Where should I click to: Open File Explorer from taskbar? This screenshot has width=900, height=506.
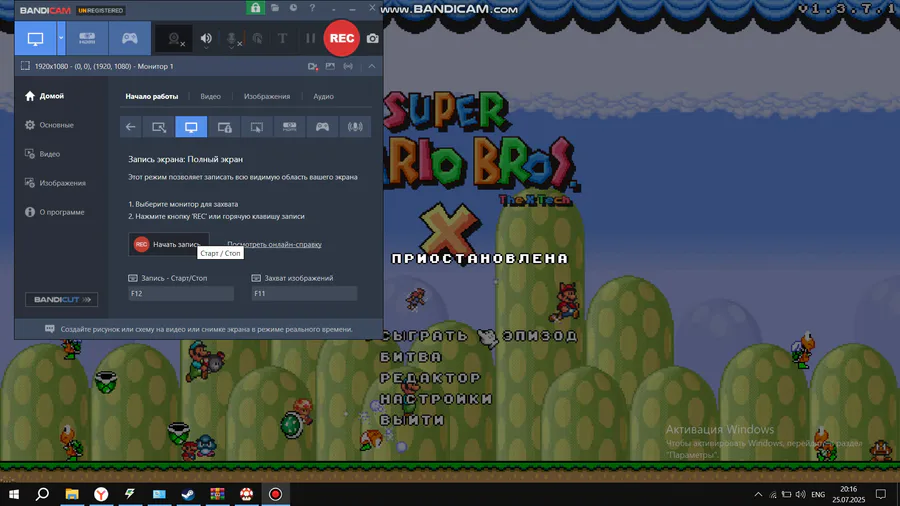[72, 494]
